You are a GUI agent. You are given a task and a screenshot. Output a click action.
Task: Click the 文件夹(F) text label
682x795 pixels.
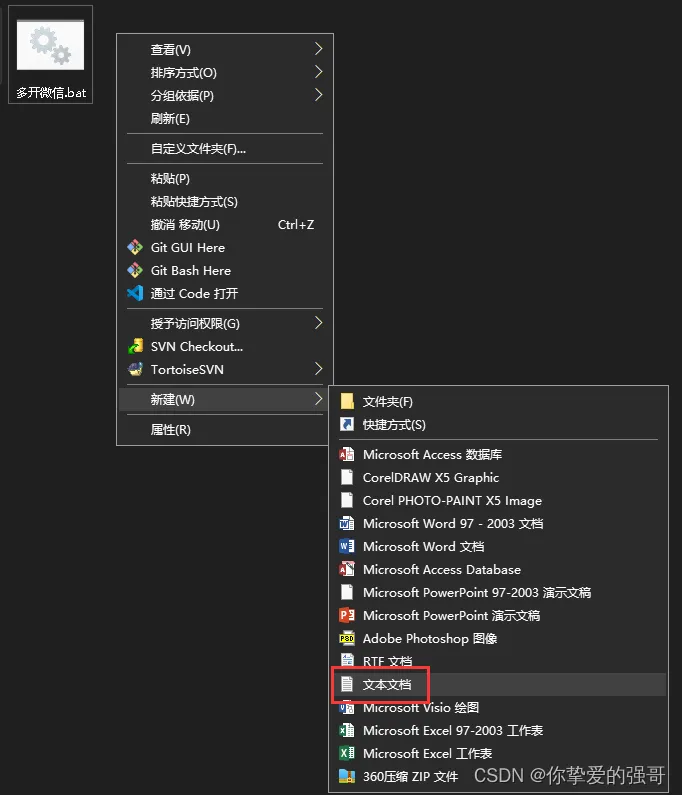(387, 402)
